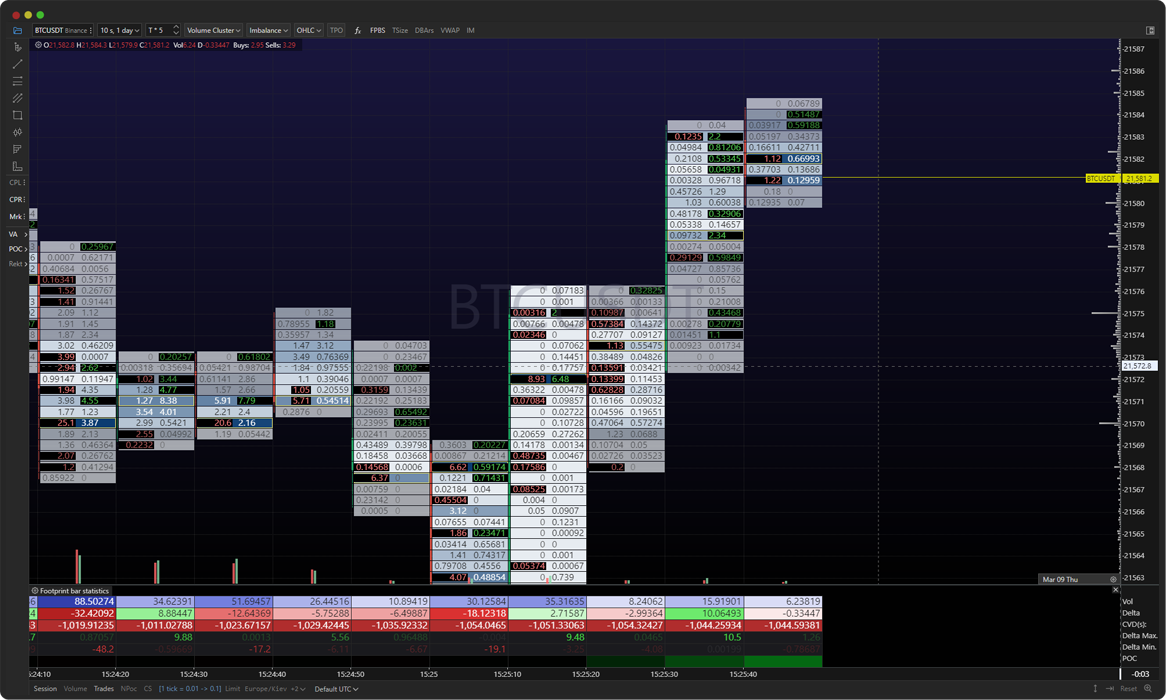Select the Trades tab in status bar
The height and width of the screenshot is (700, 1166).
104,689
